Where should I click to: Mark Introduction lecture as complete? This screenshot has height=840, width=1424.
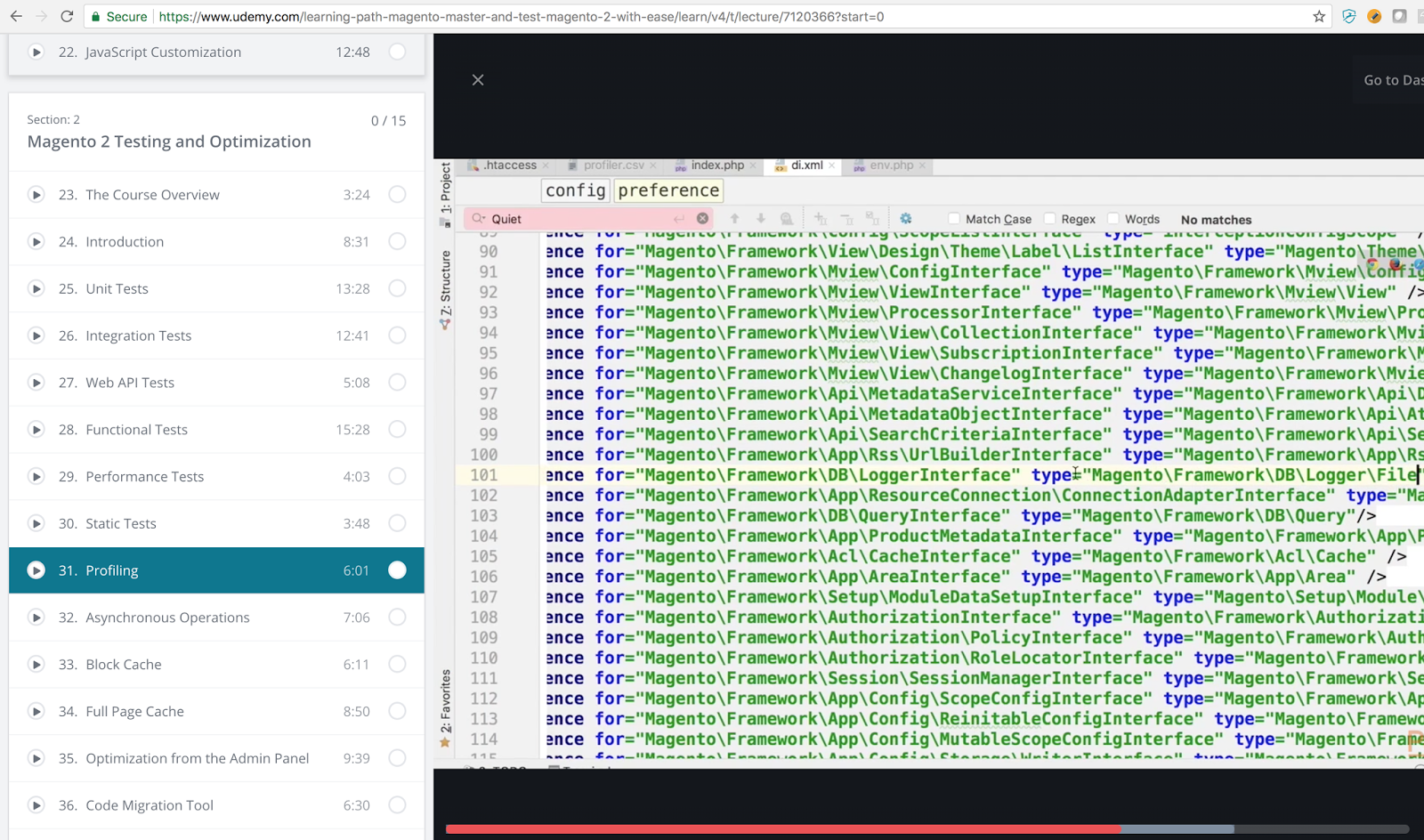[x=397, y=242]
